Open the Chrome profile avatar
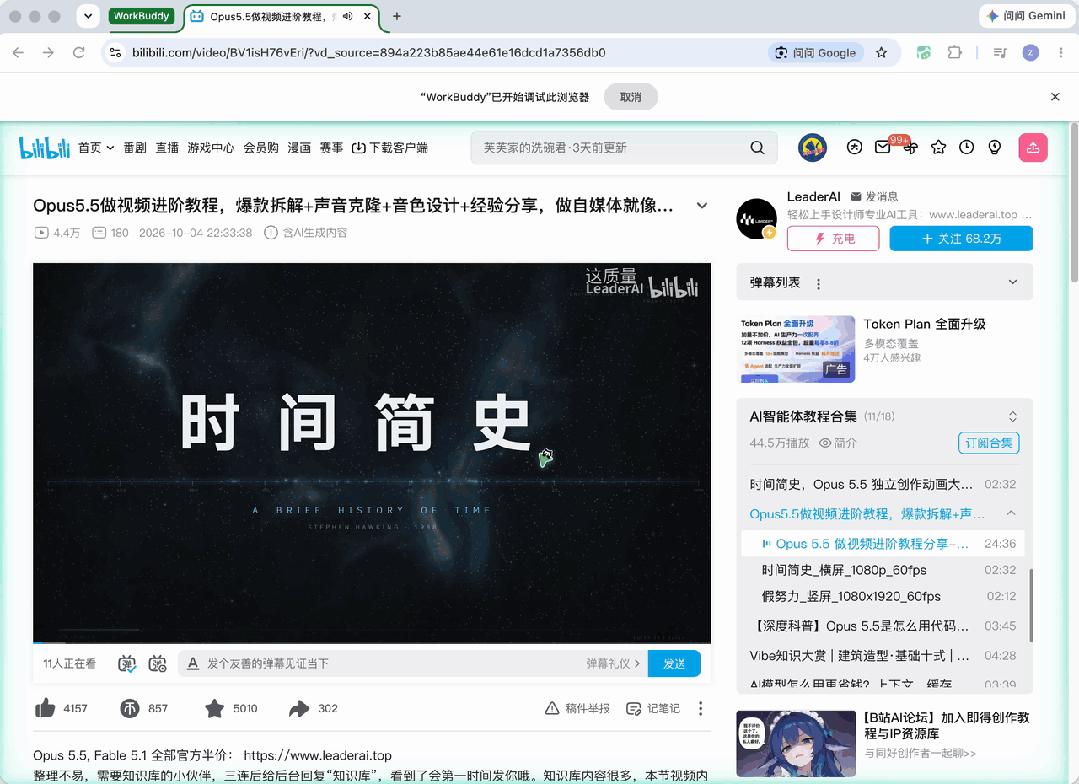Viewport: 1079px width, 784px height. [1030, 52]
